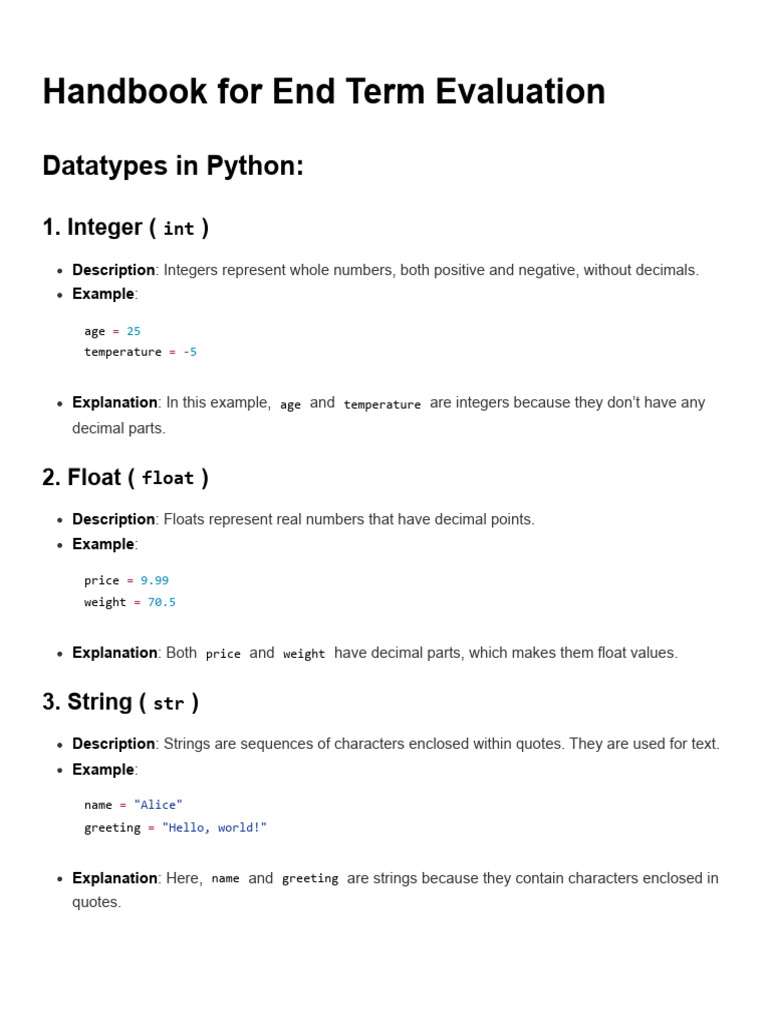The width and height of the screenshot is (768, 1024).
Task: Click the 'temperature = -5' code line
Action: tap(140, 352)
